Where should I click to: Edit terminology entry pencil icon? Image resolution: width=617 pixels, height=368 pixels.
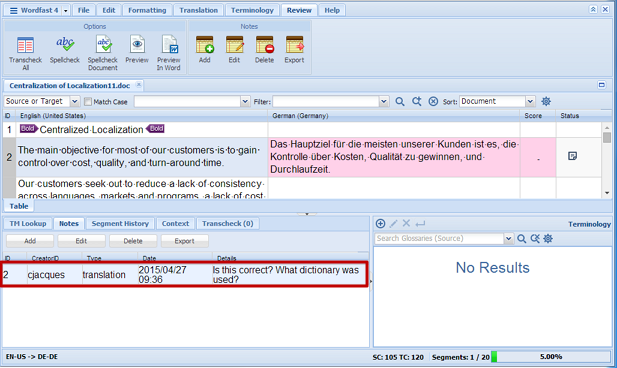click(x=393, y=224)
